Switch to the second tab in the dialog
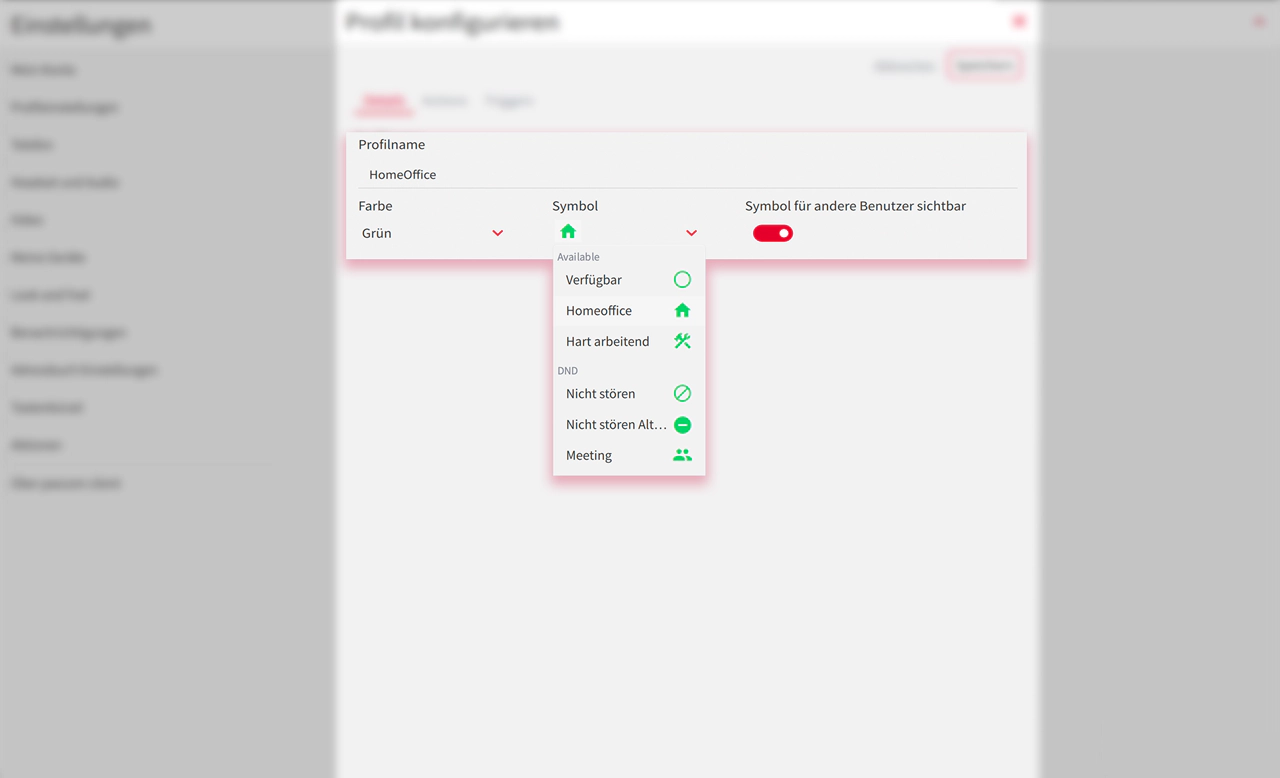This screenshot has height=778, width=1280. [445, 100]
